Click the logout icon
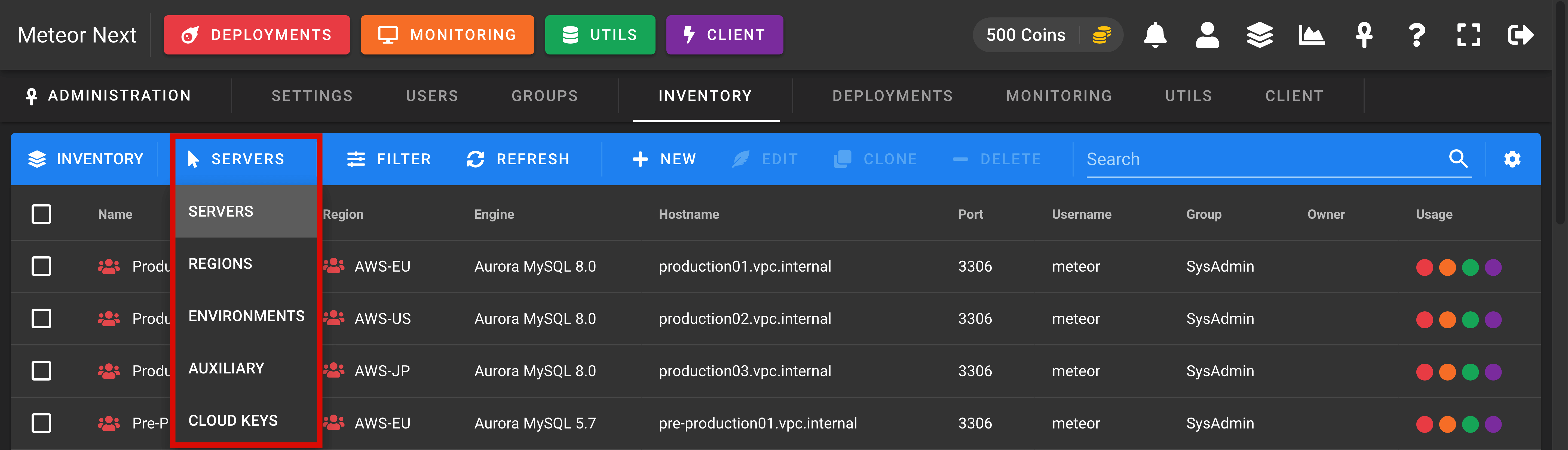Image resolution: width=1568 pixels, height=450 pixels. (1521, 35)
